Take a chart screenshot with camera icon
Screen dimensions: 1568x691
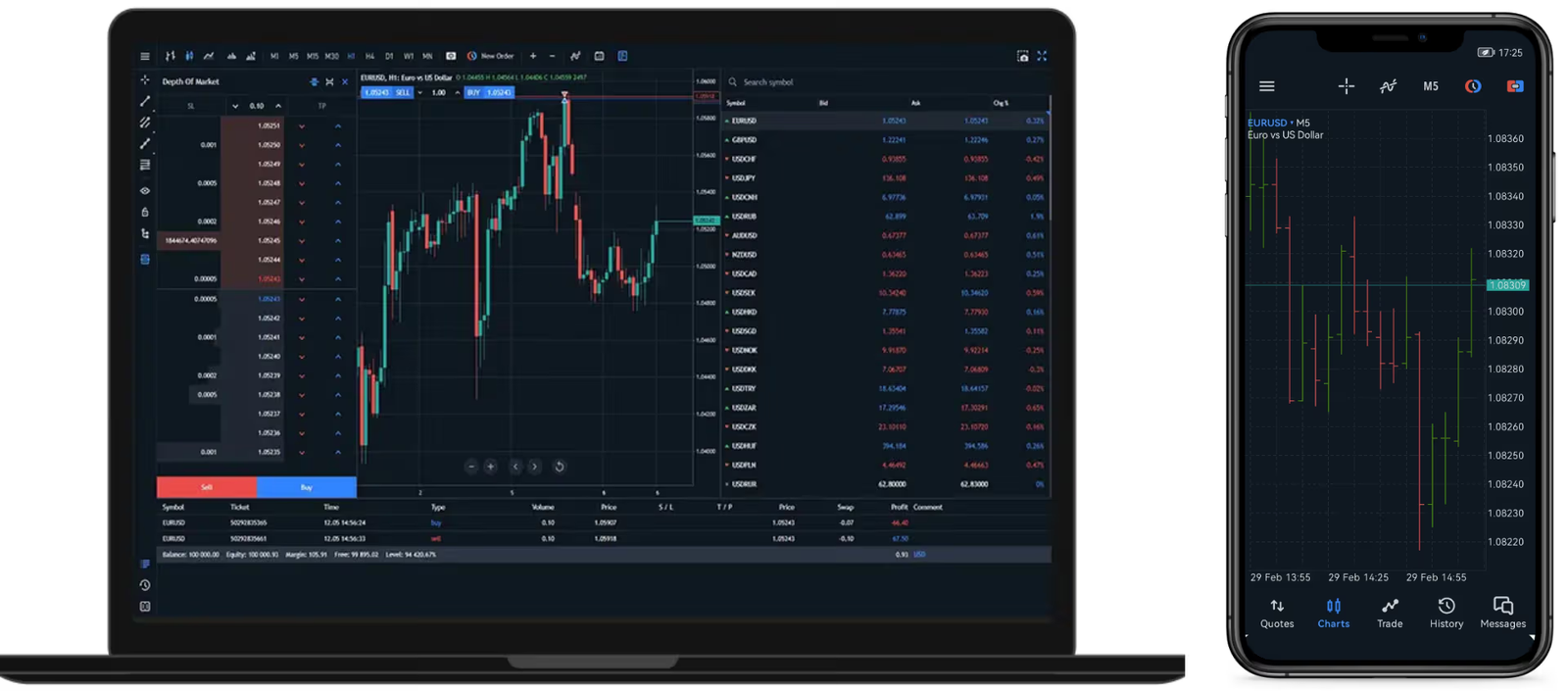1022,57
